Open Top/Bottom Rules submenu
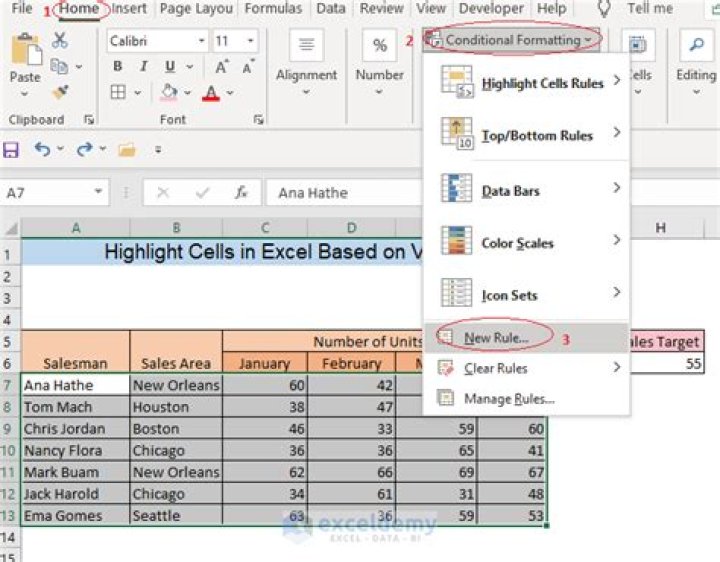The height and width of the screenshot is (562, 720). (x=527, y=135)
